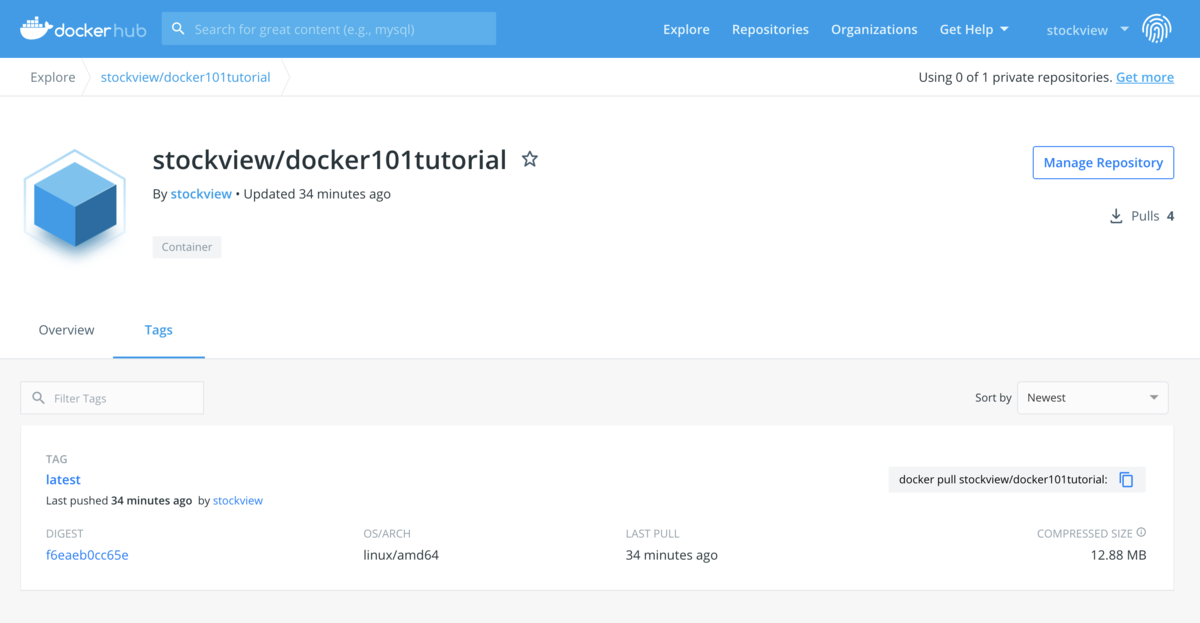This screenshot has width=1200, height=623.
Task: Go to Explore in top navigation
Action: [x=686, y=29]
